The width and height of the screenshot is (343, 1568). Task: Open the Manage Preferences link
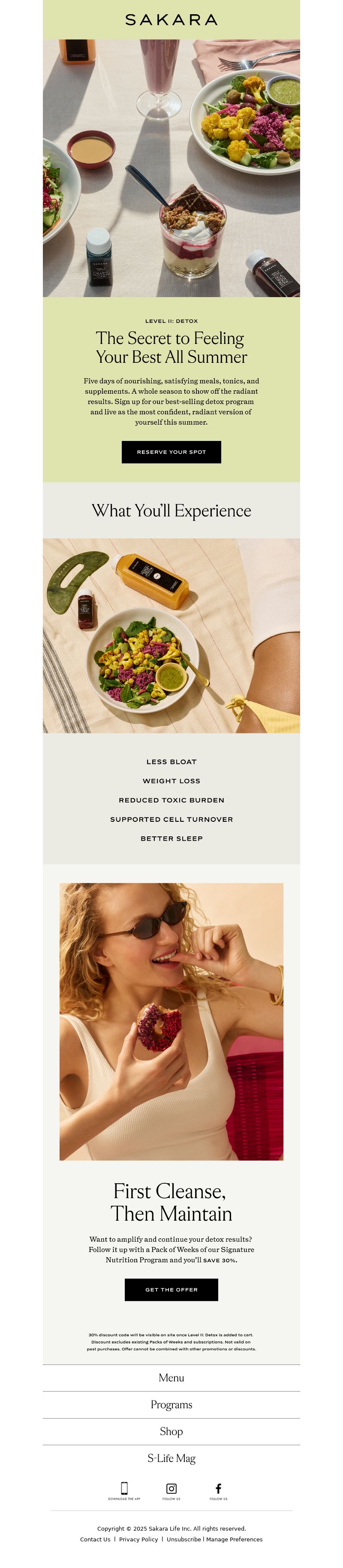click(x=234, y=1539)
